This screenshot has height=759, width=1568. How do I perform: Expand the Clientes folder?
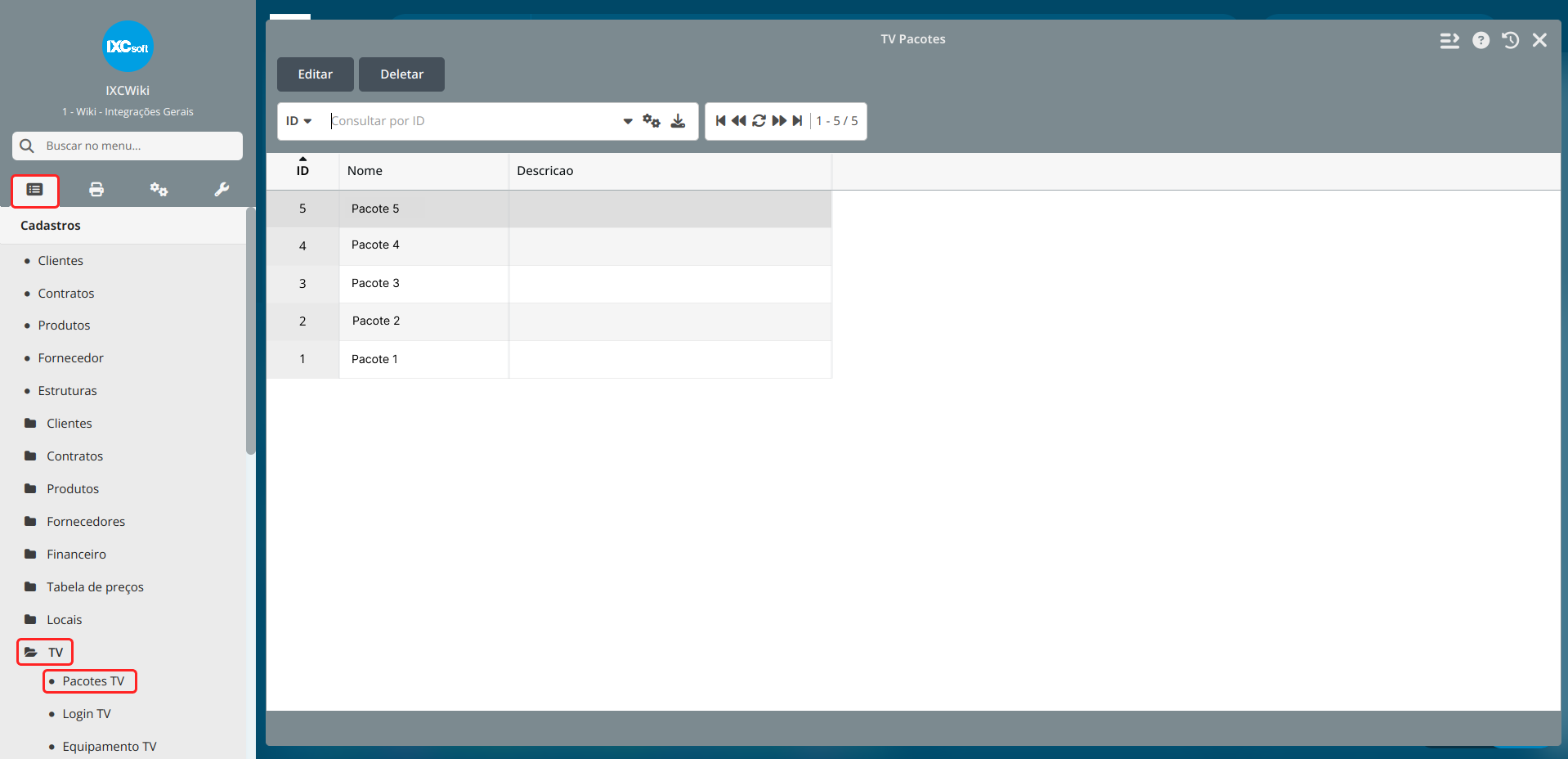(x=69, y=424)
